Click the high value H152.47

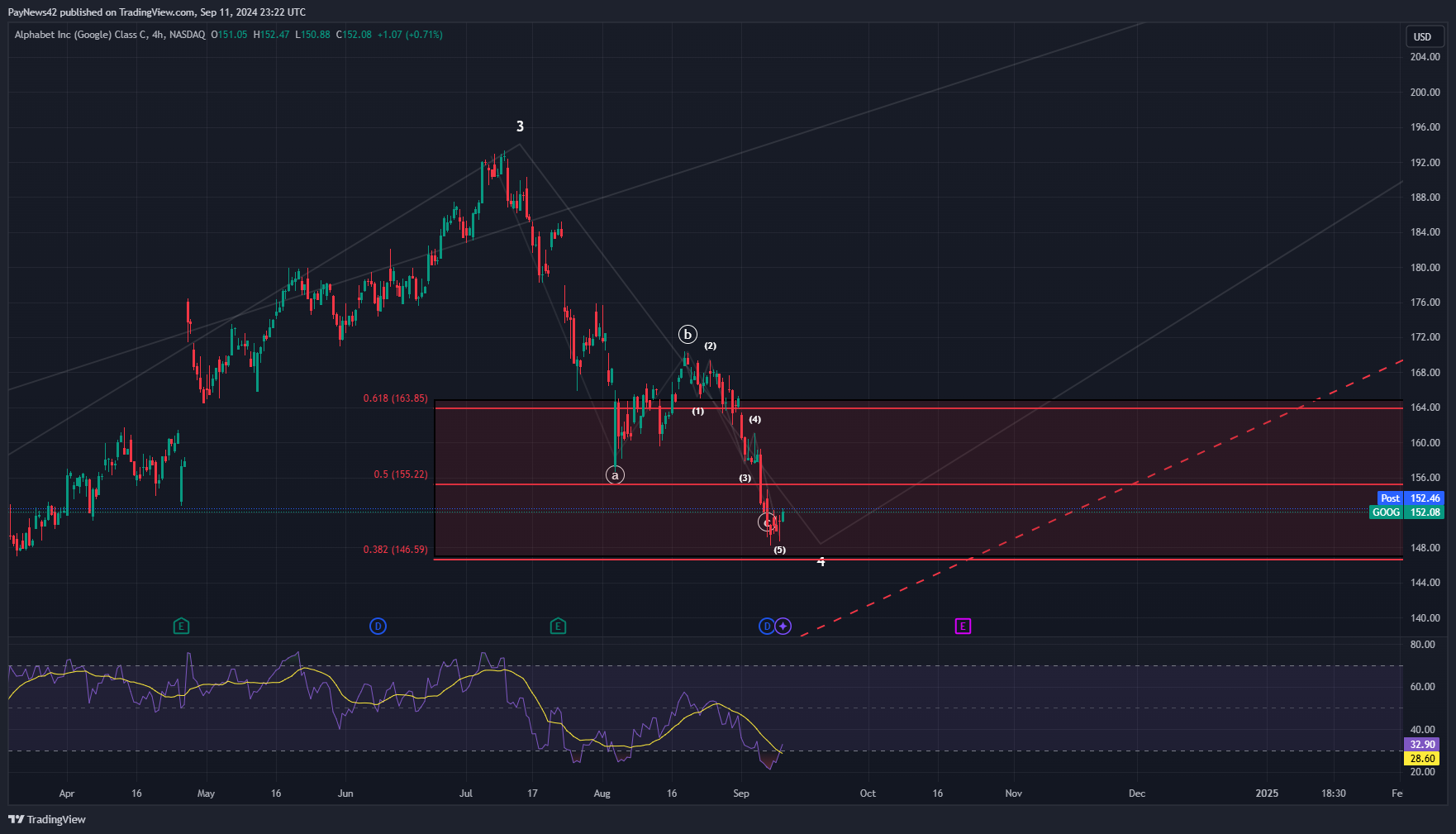271,35
